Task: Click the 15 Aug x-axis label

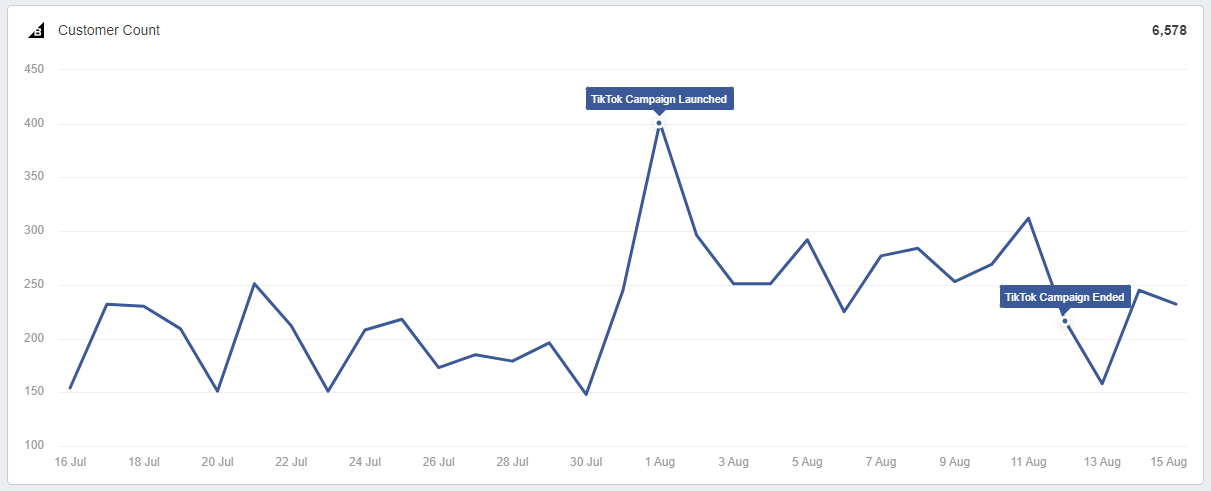Action: point(1167,462)
